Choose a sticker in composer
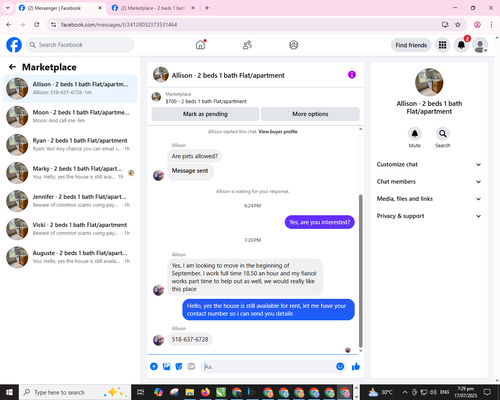This screenshot has width=500, height=400. (x=179, y=367)
